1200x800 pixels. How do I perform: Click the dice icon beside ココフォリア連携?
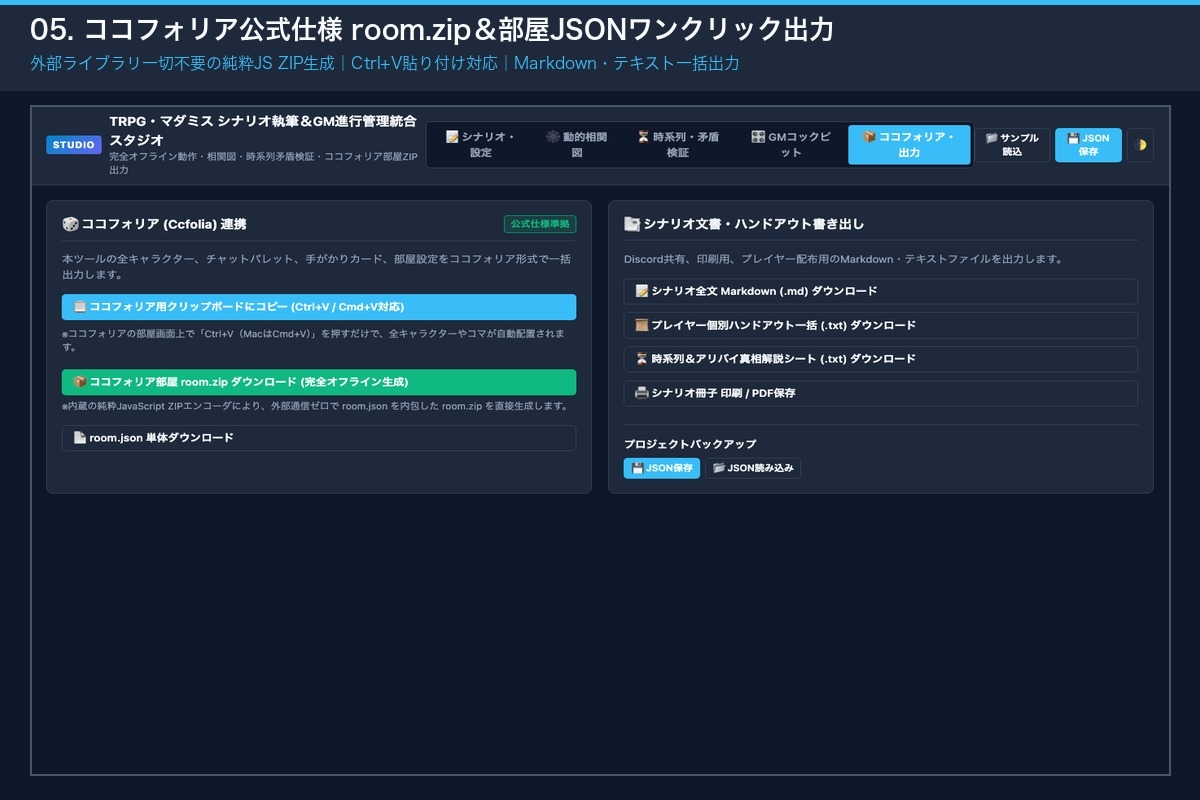[x=70, y=224]
